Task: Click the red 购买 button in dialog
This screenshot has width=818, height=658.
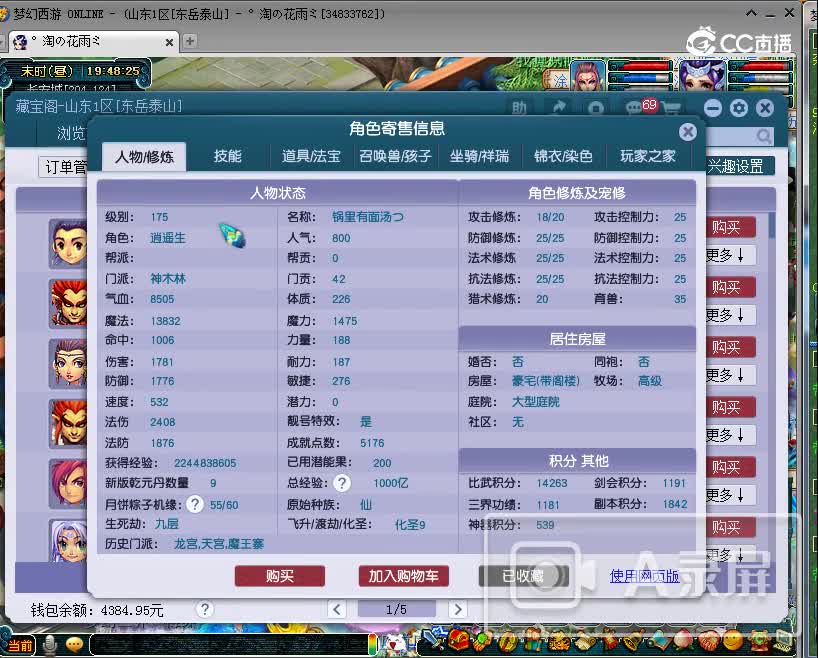Action: [280, 576]
